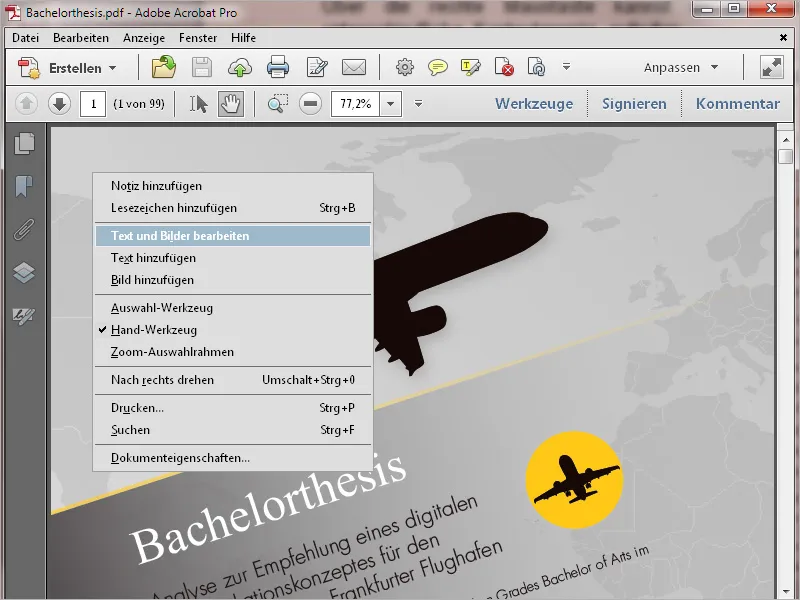
Task: Zoom out with the minus button
Action: click(310, 104)
